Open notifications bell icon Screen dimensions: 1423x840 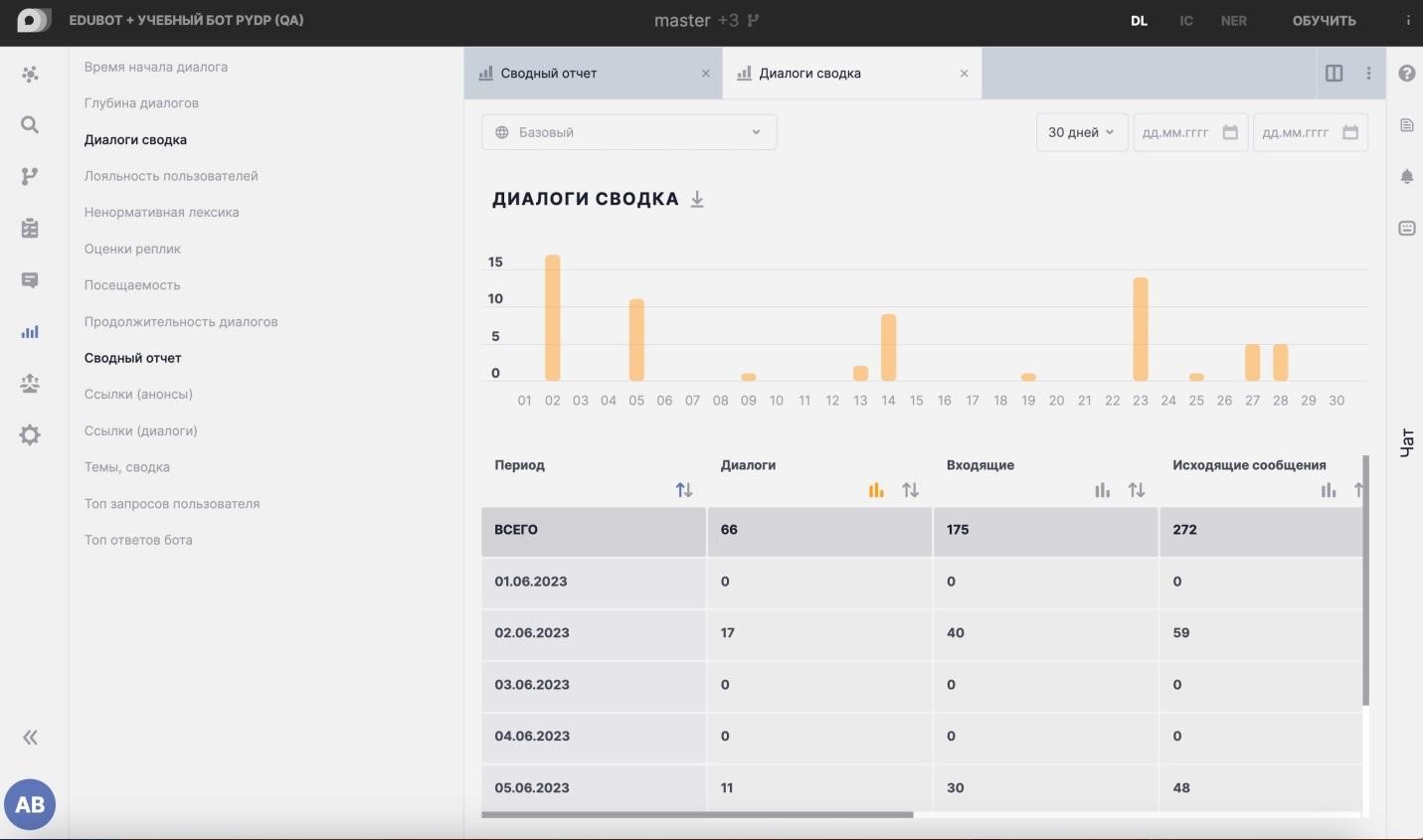tap(1406, 177)
